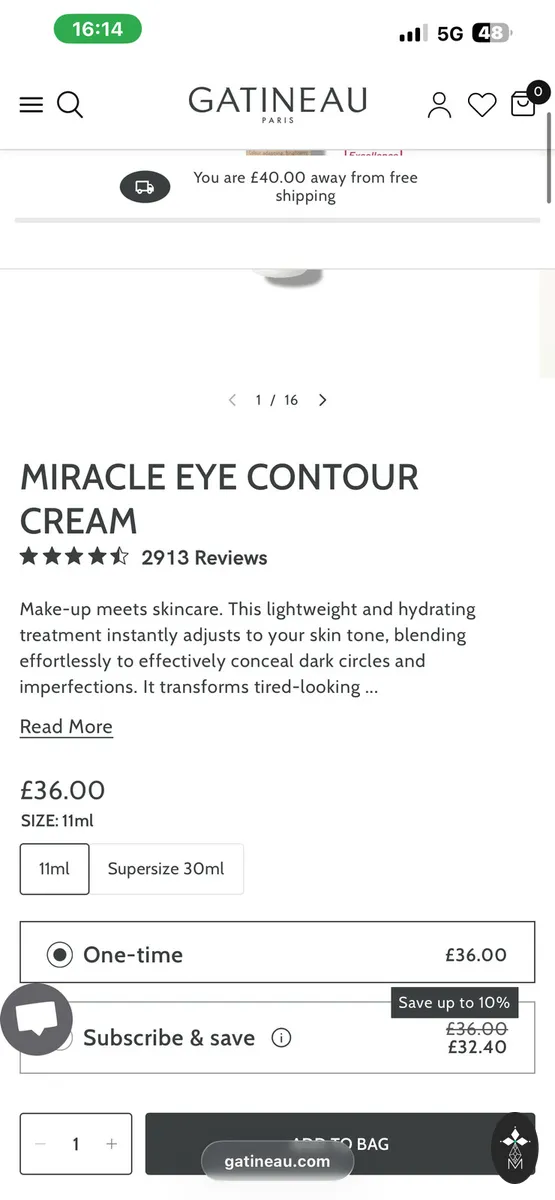Tap the Gatineau Paris logo

278,104
